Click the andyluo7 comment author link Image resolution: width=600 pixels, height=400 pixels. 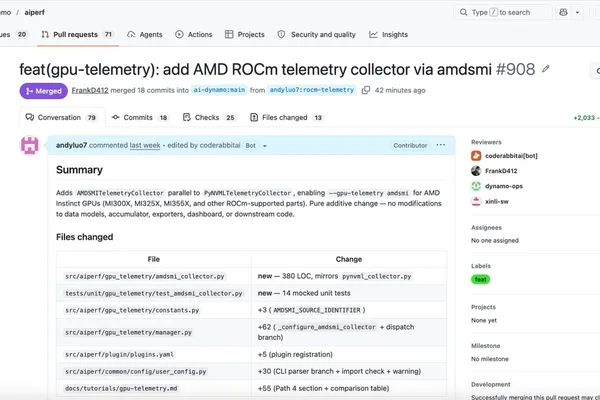click(x=71, y=145)
